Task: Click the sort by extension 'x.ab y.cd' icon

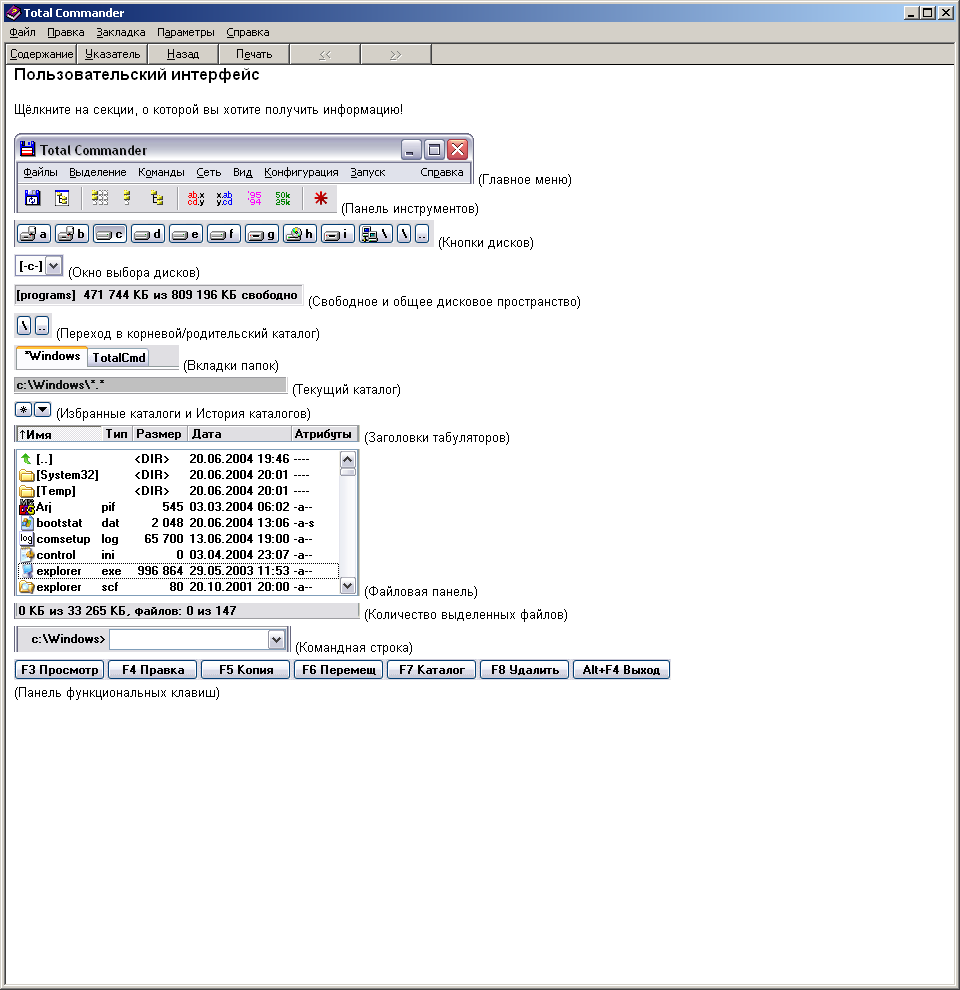Action: click(224, 198)
